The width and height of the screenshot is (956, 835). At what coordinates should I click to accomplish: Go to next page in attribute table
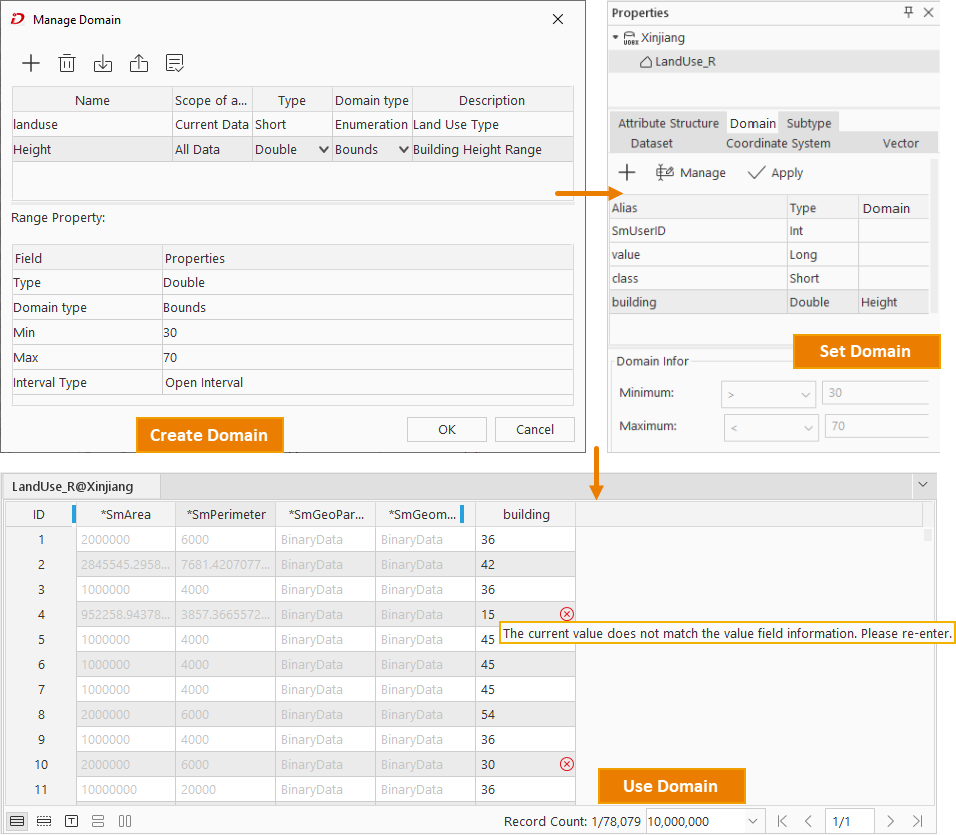click(x=891, y=821)
